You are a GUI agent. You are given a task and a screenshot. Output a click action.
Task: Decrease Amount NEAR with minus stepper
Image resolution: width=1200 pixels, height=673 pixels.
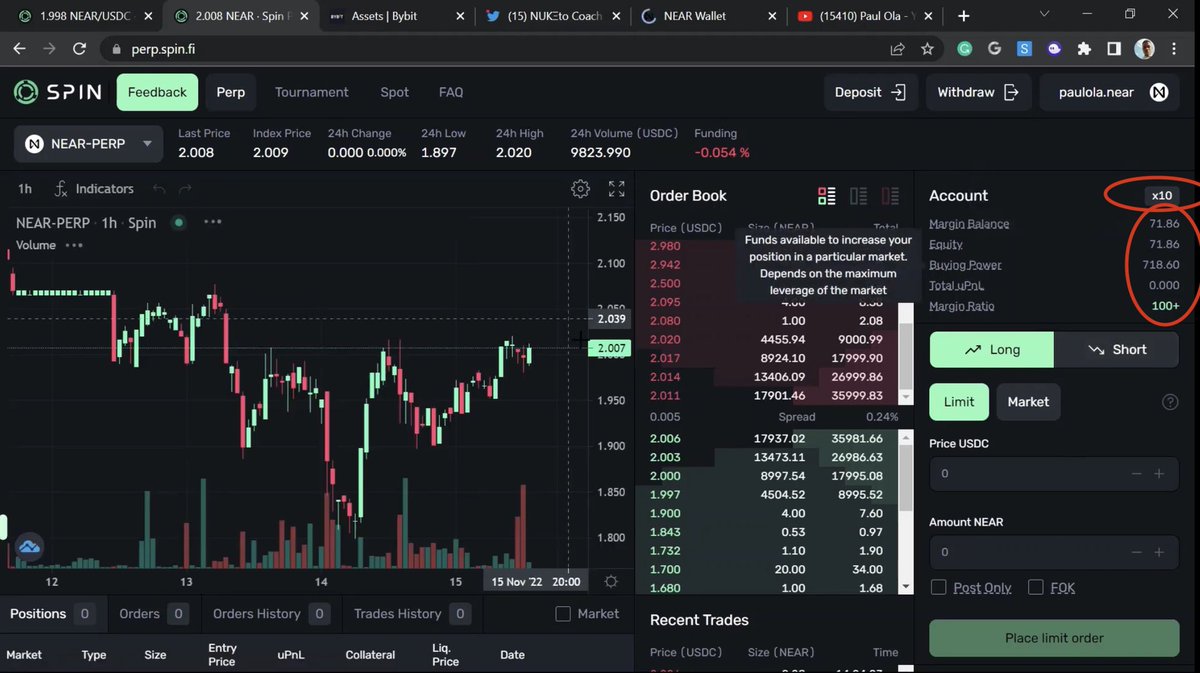[x=1136, y=552]
